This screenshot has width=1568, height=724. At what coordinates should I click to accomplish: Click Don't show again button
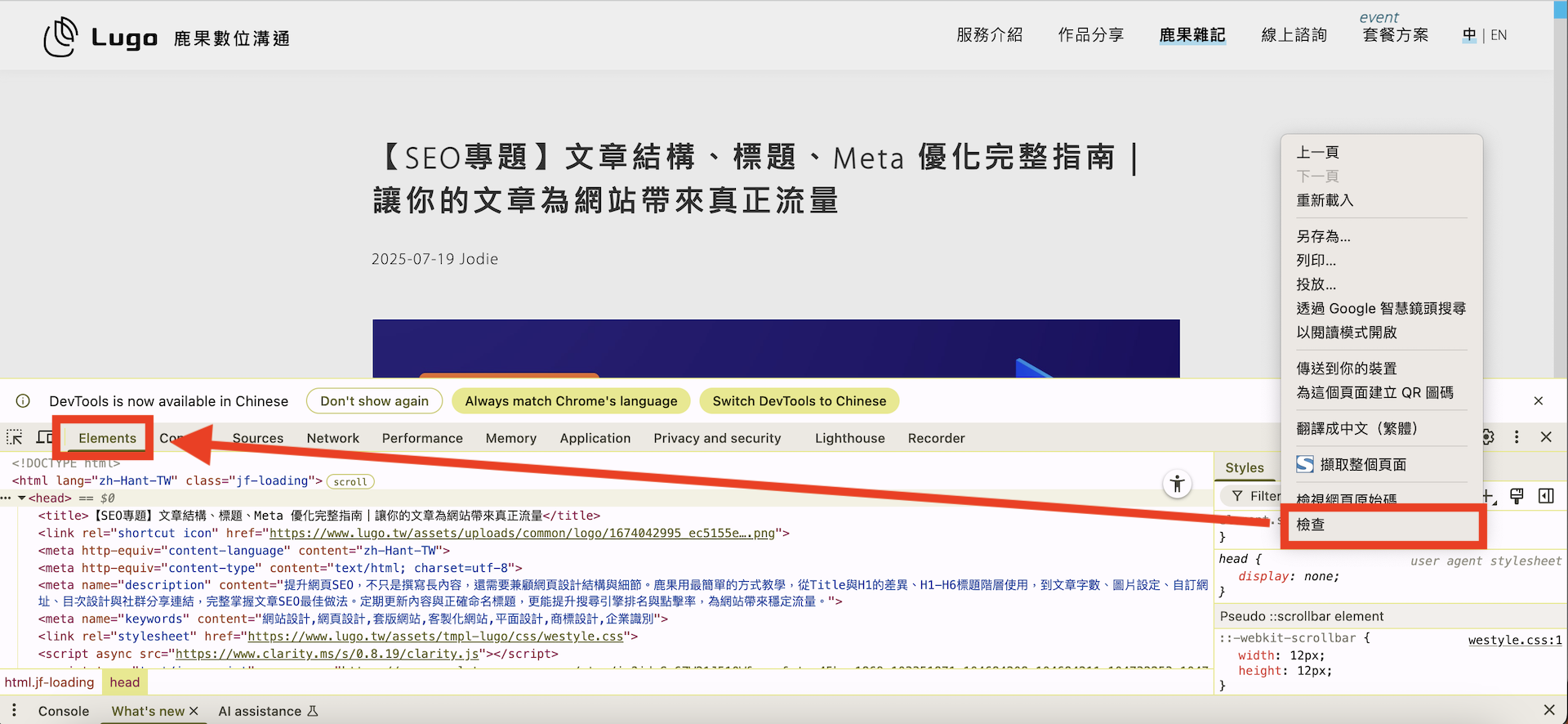tap(374, 401)
